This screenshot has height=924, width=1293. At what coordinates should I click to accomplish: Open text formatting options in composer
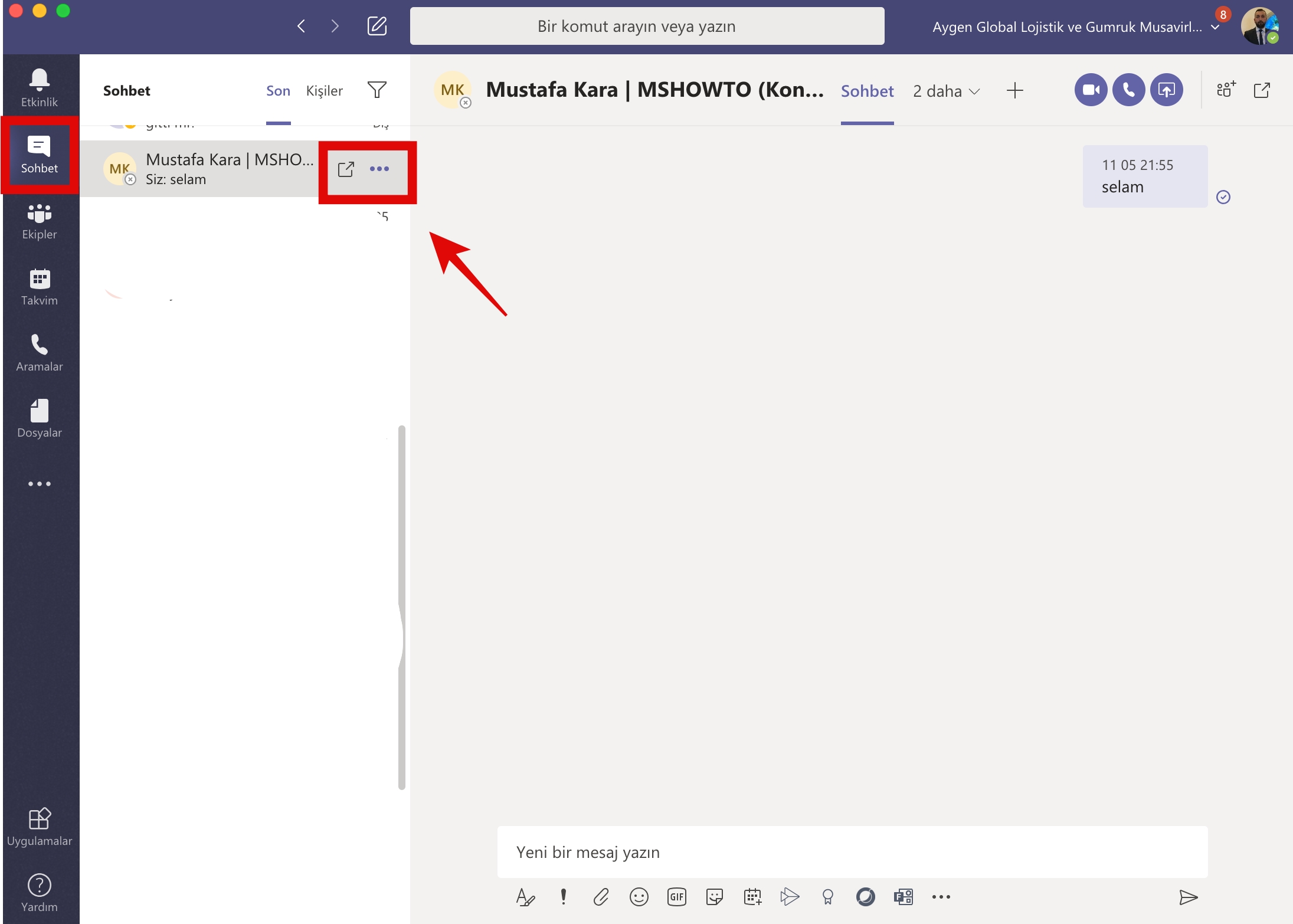(x=525, y=897)
